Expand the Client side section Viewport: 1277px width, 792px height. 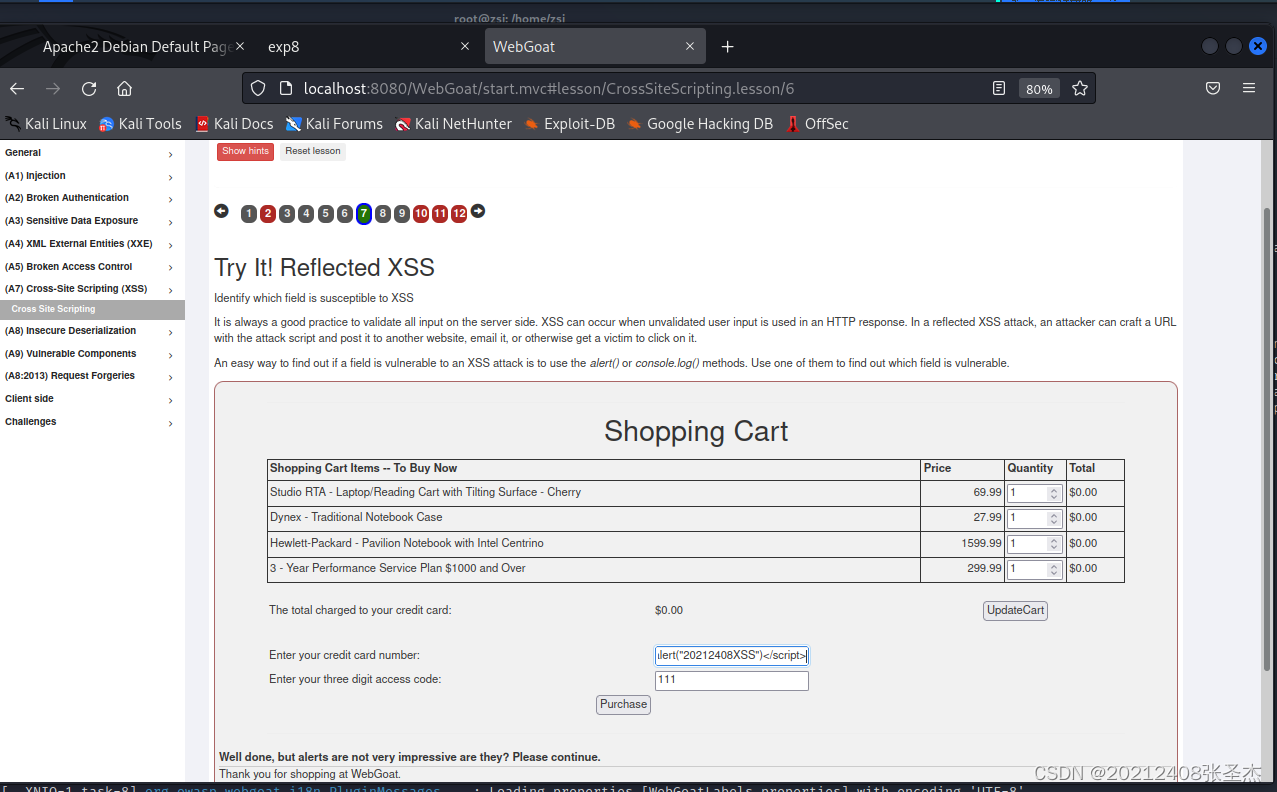92,399
